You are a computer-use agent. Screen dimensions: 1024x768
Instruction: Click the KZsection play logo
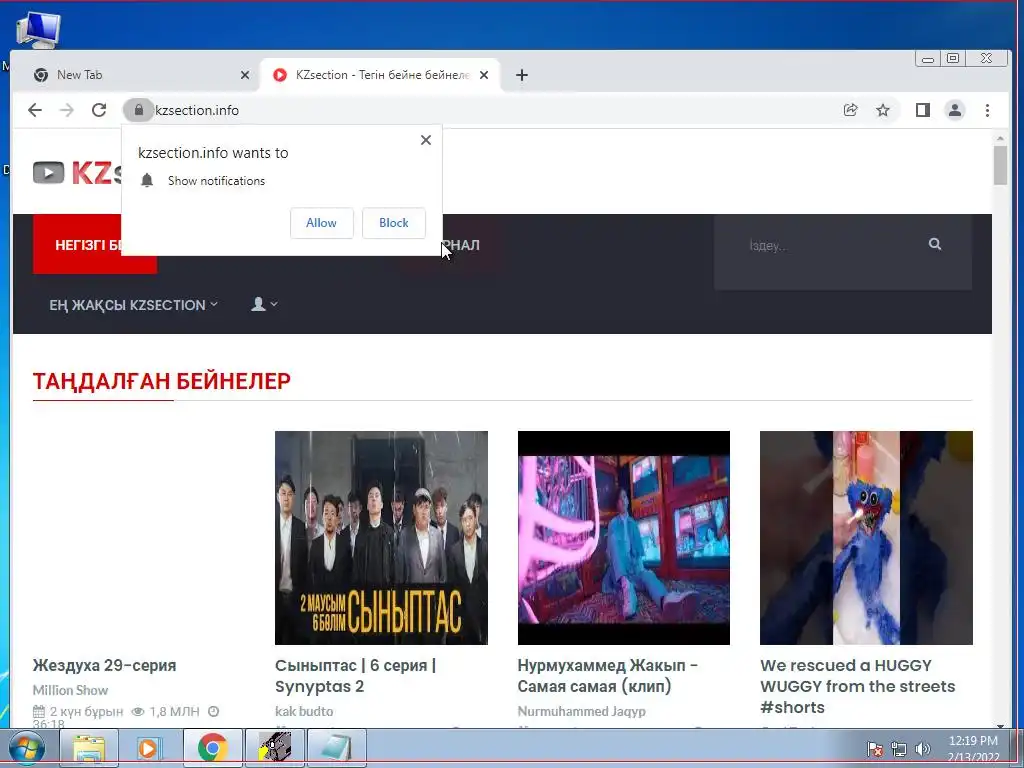tap(49, 172)
